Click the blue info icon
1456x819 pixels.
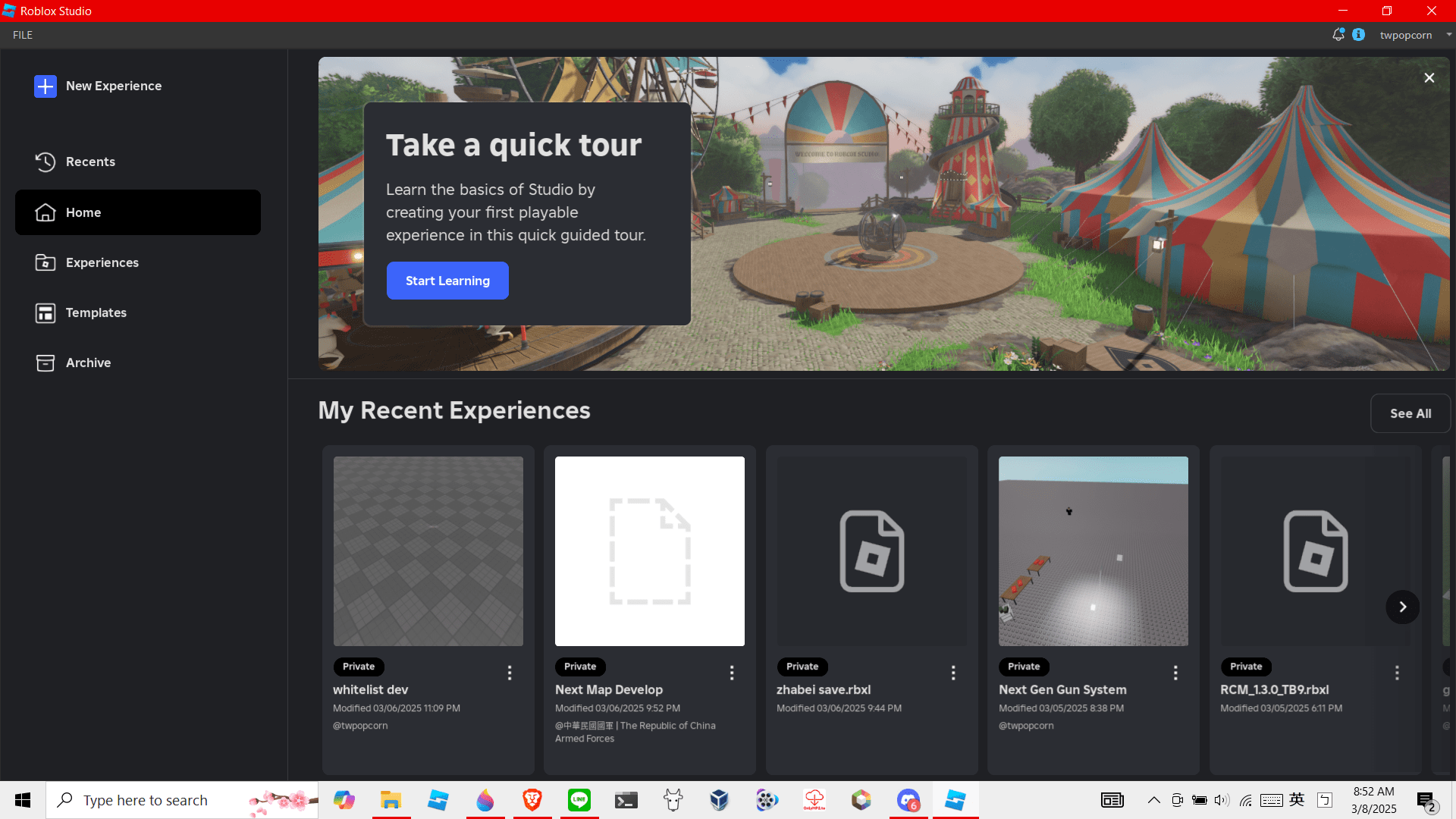[1358, 35]
